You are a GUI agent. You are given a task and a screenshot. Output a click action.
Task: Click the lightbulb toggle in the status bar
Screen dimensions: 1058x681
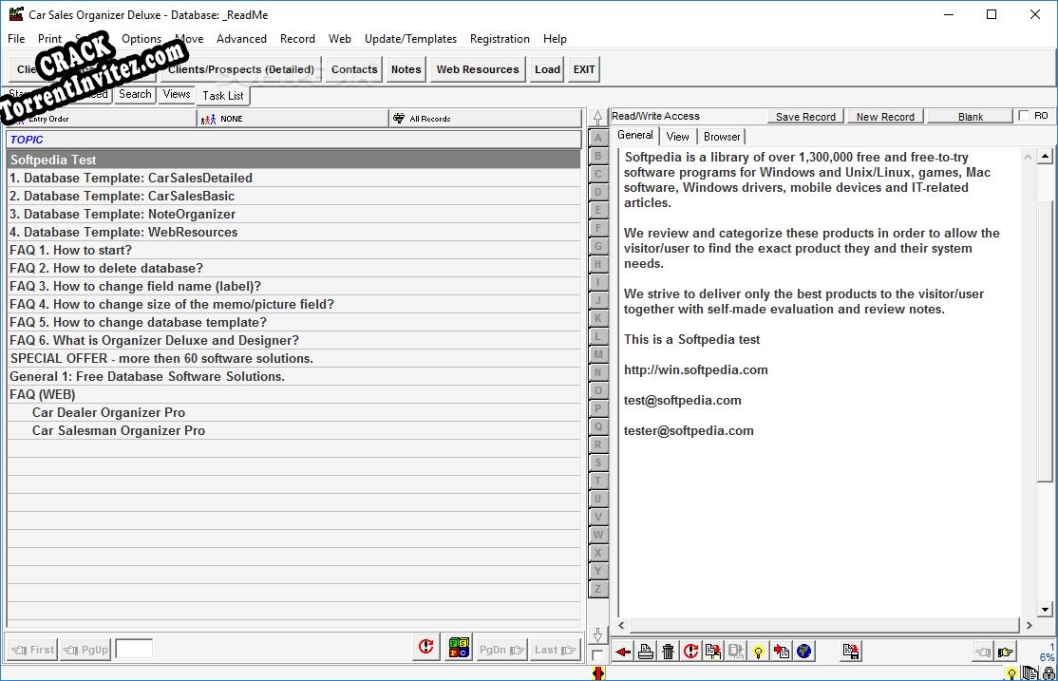1012,673
